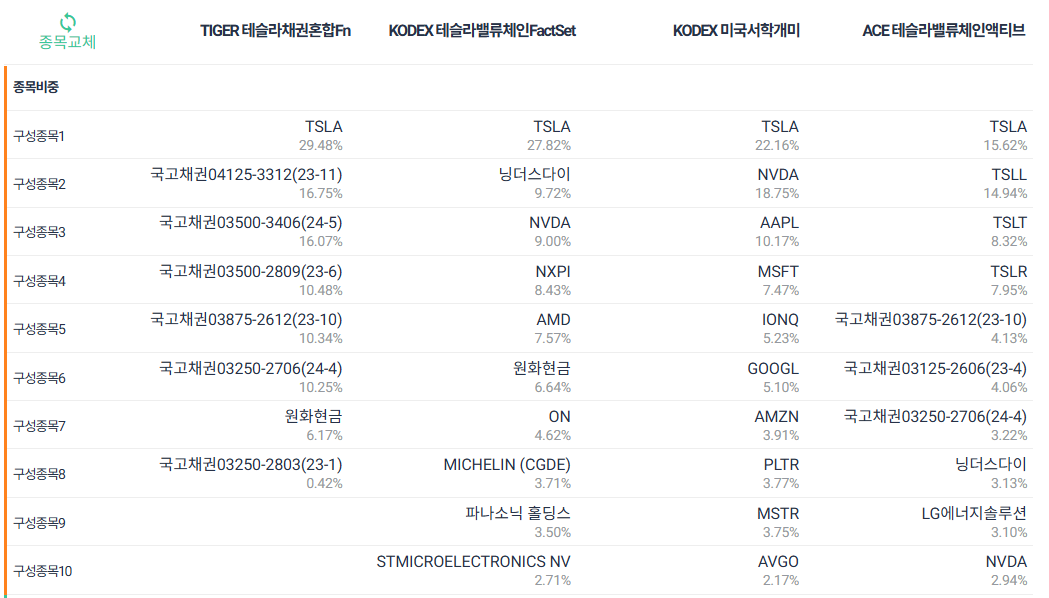Click ON 4.62% cell

(x=553, y=425)
